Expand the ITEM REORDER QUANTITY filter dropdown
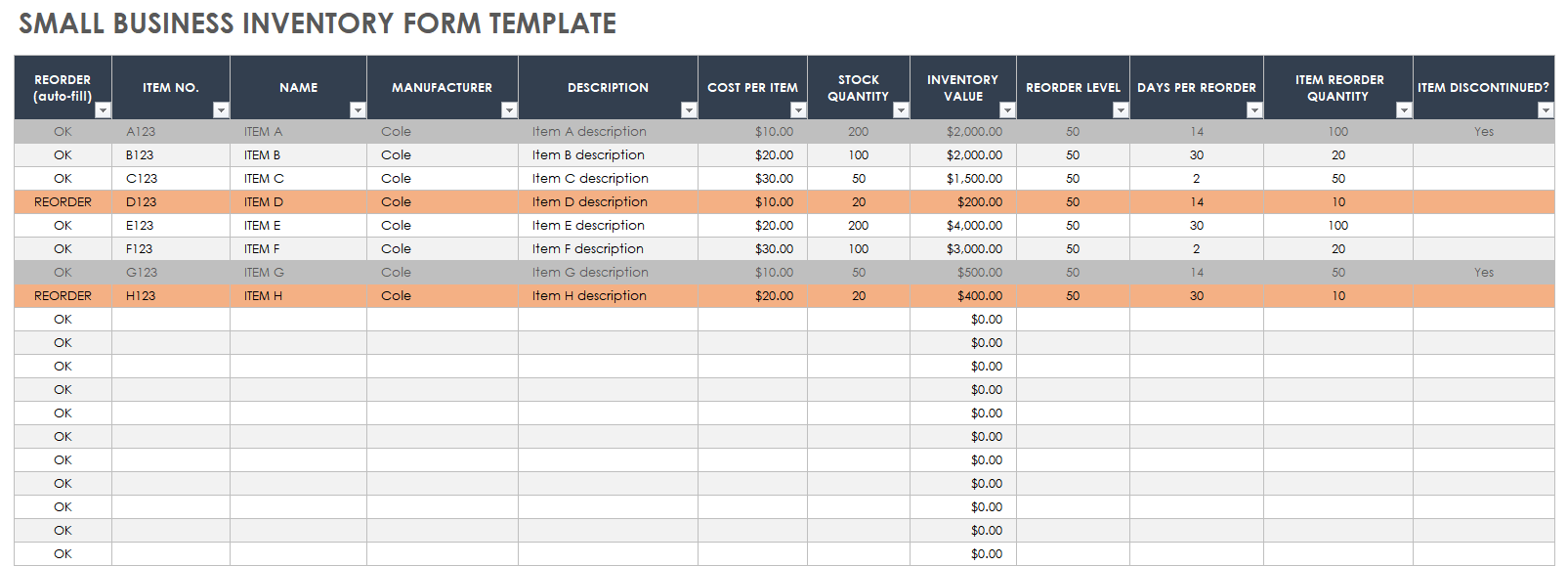The width and height of the screenshot is (1568, 566). click(x=1404, y=110)
